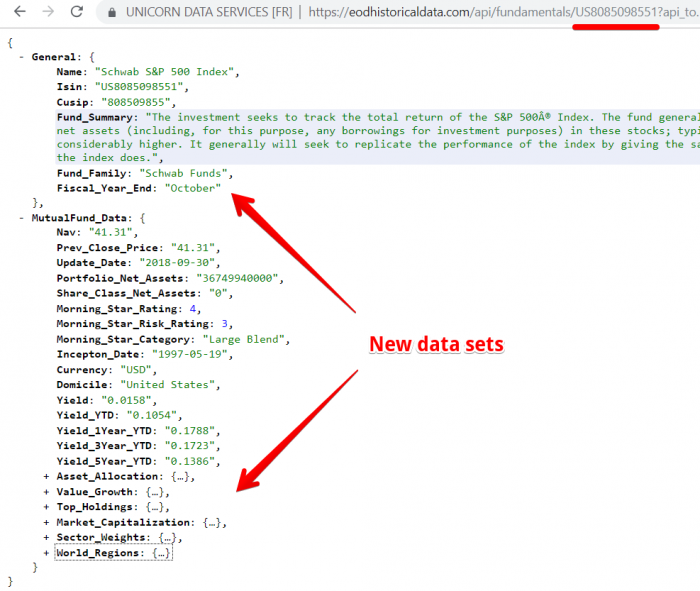Expand the Value_Growth node
This screenshot has height=591, width=700.
click(x=46, y=492)
